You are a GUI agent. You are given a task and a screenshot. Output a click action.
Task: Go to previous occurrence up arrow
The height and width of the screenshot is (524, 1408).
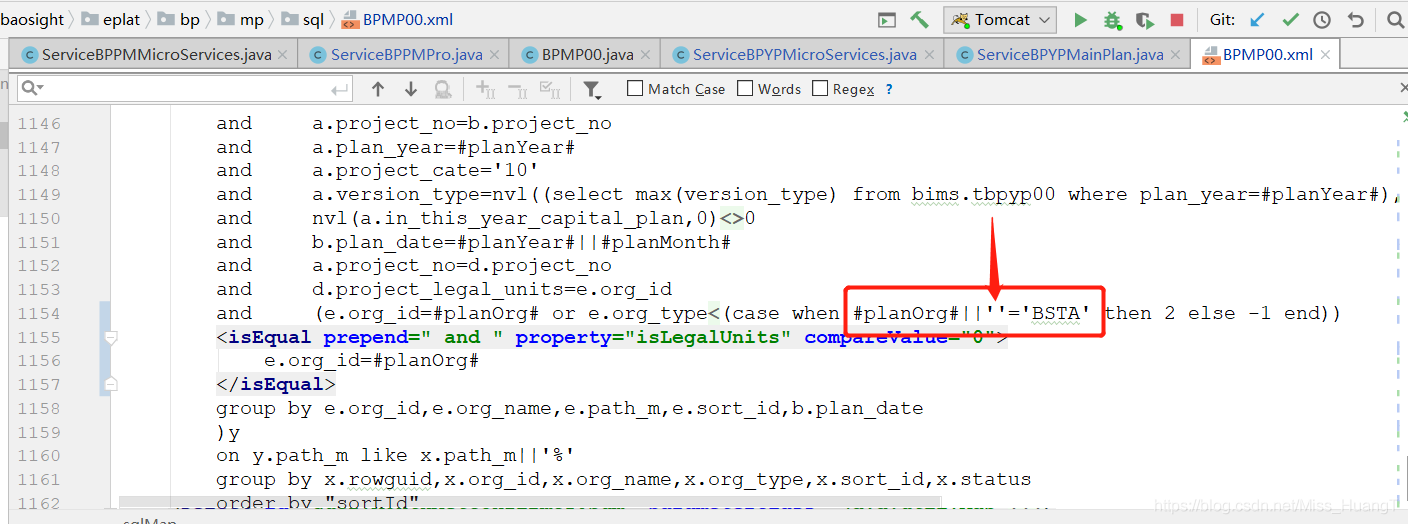point(378,89)
